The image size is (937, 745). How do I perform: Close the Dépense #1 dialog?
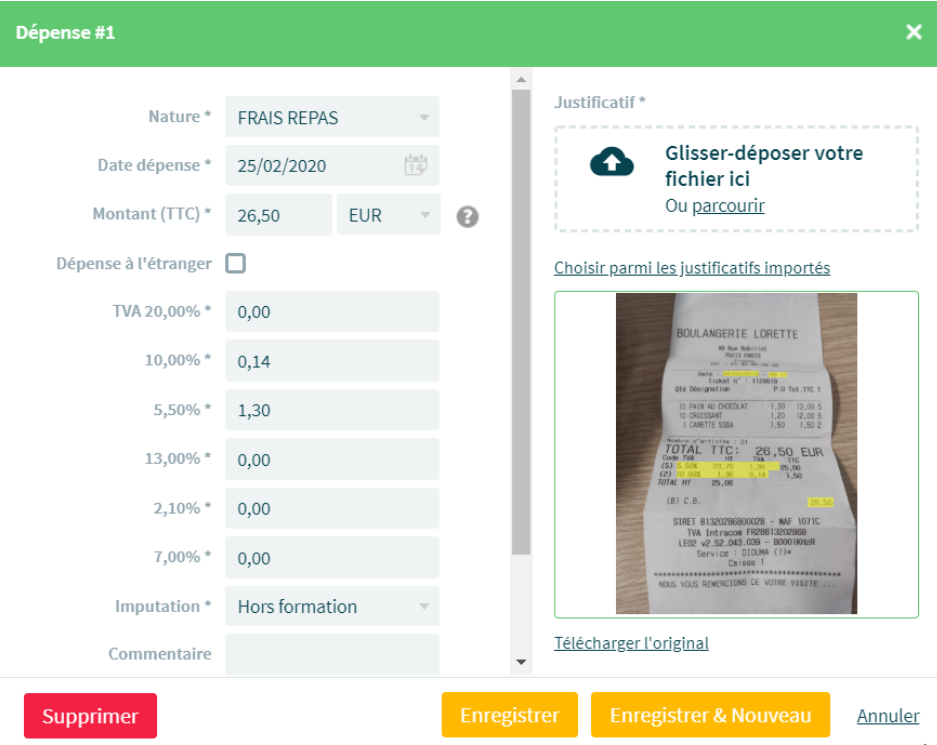pos(913,32)
